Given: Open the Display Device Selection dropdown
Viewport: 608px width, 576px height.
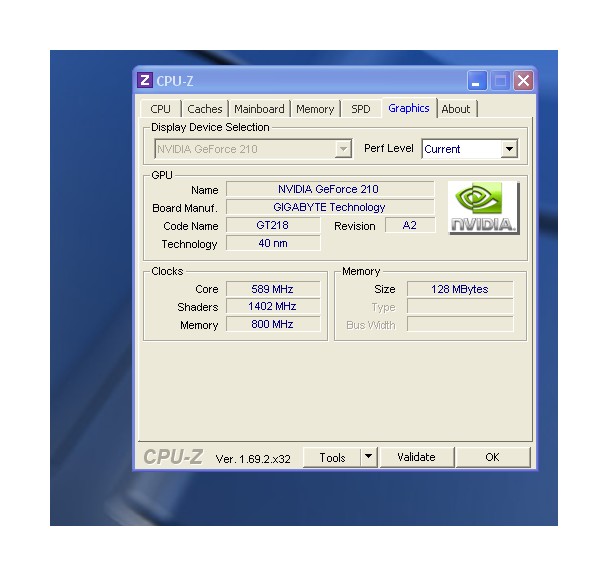Looking at the screenshot, I should click(253, 149).
